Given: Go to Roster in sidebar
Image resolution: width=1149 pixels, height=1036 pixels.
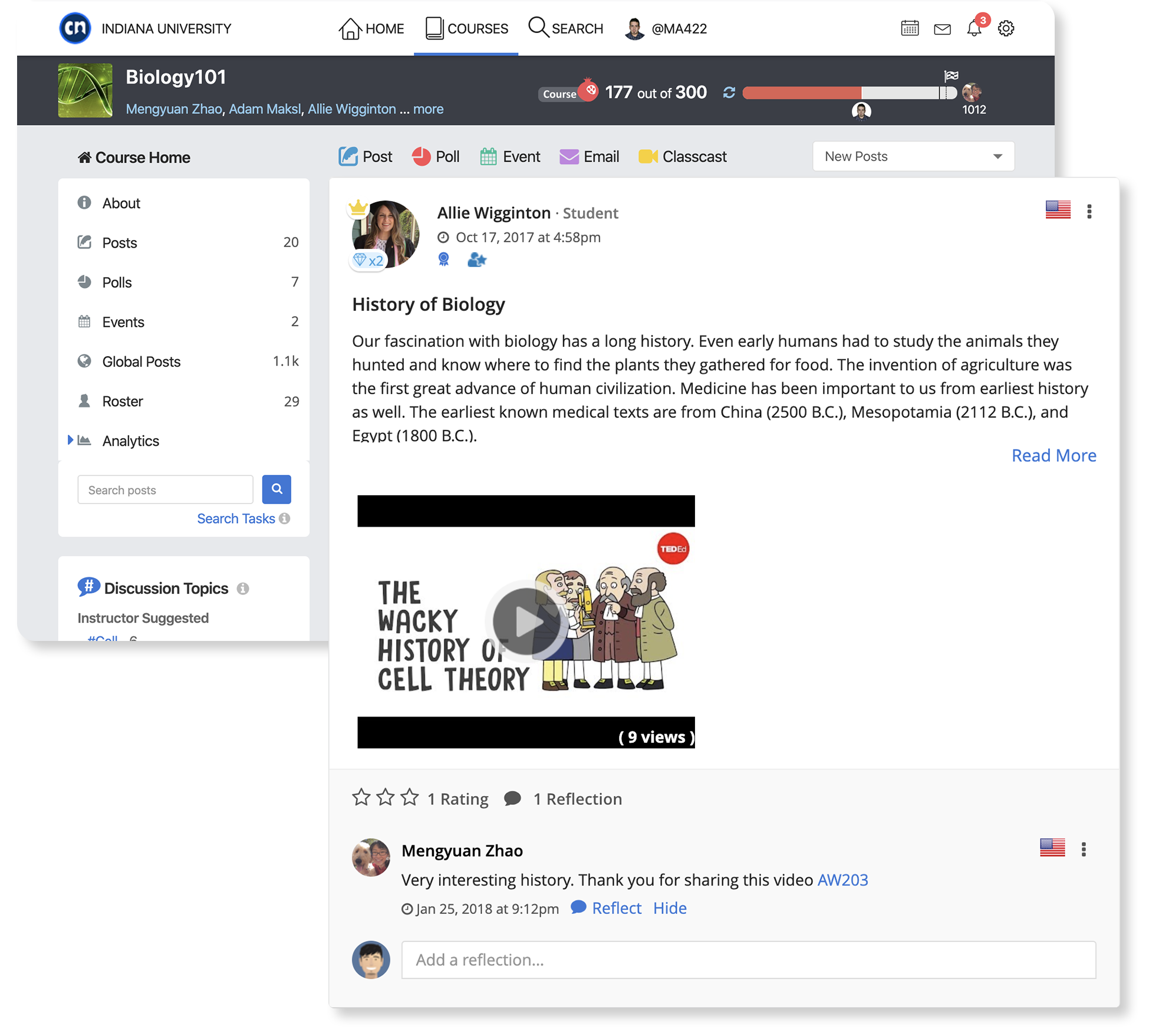Looking at the screenshot, I should click(x=123, y=402).
